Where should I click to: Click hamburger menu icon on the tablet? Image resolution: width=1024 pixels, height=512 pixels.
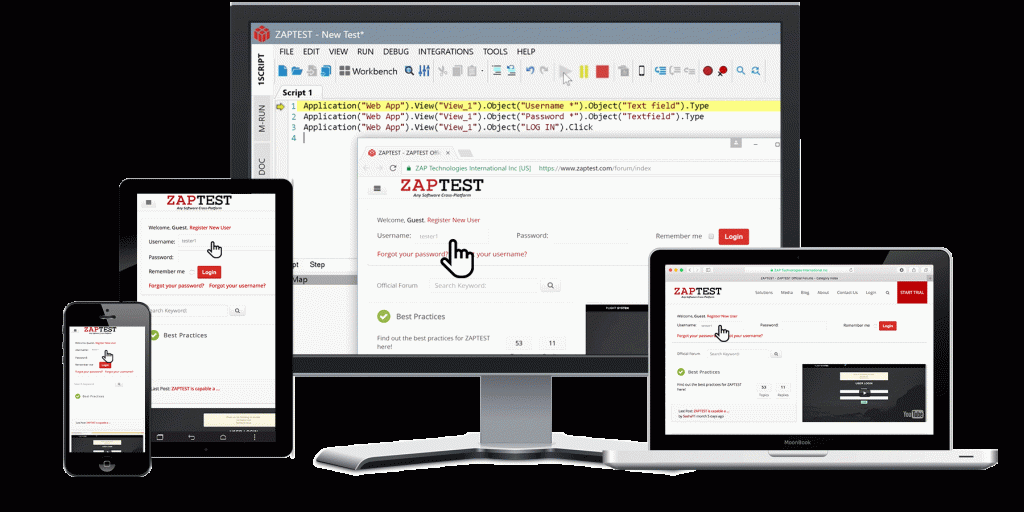click(x=149, y=203)
